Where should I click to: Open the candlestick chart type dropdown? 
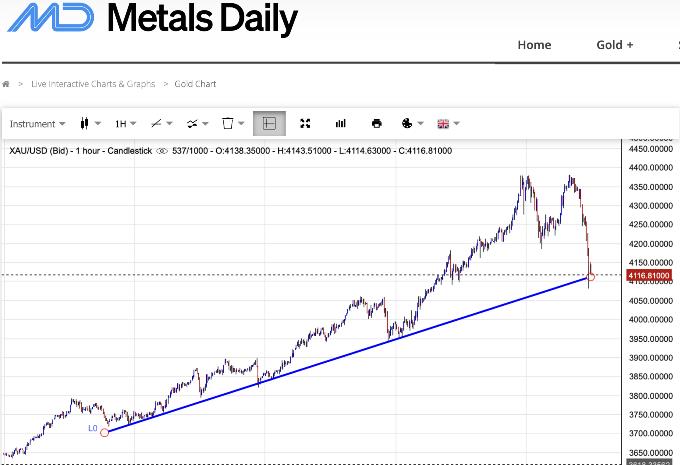pos(88,124)
